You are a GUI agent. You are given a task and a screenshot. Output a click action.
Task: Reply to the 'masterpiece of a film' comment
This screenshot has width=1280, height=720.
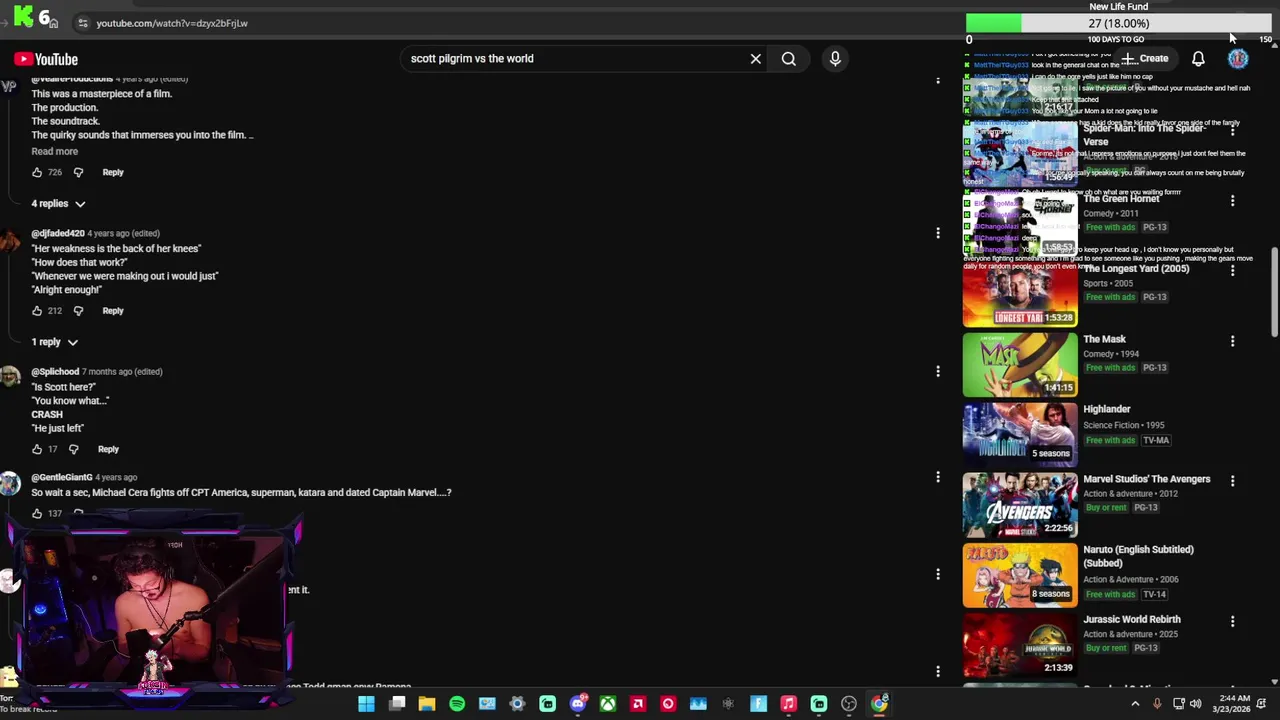pyautogui.click(x=113, y=172)
